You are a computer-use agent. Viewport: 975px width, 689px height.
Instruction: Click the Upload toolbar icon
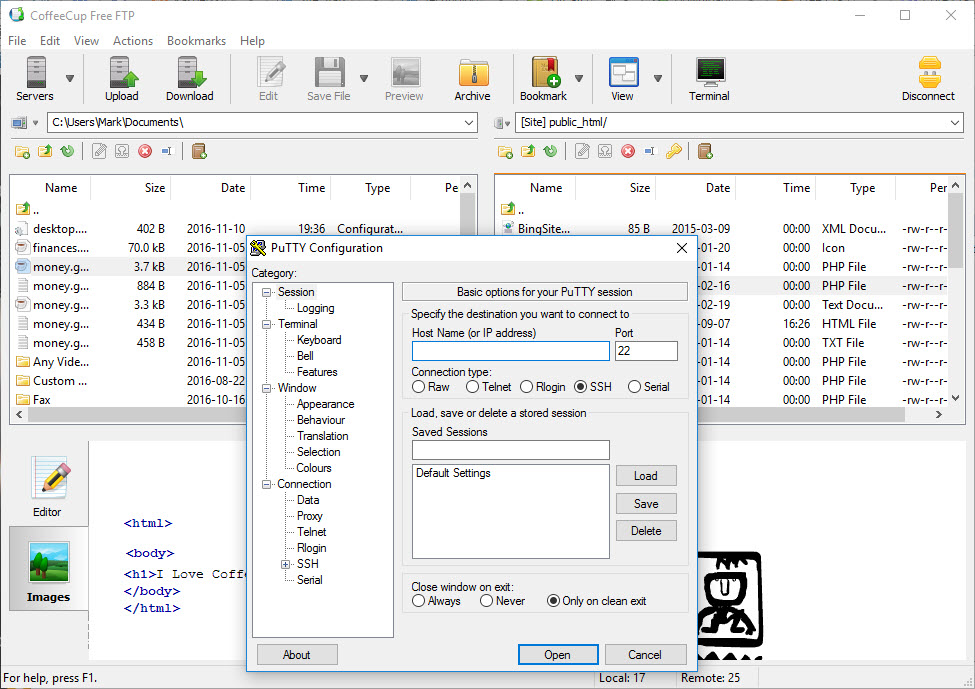pyautogui.click(x=122, y=78)
